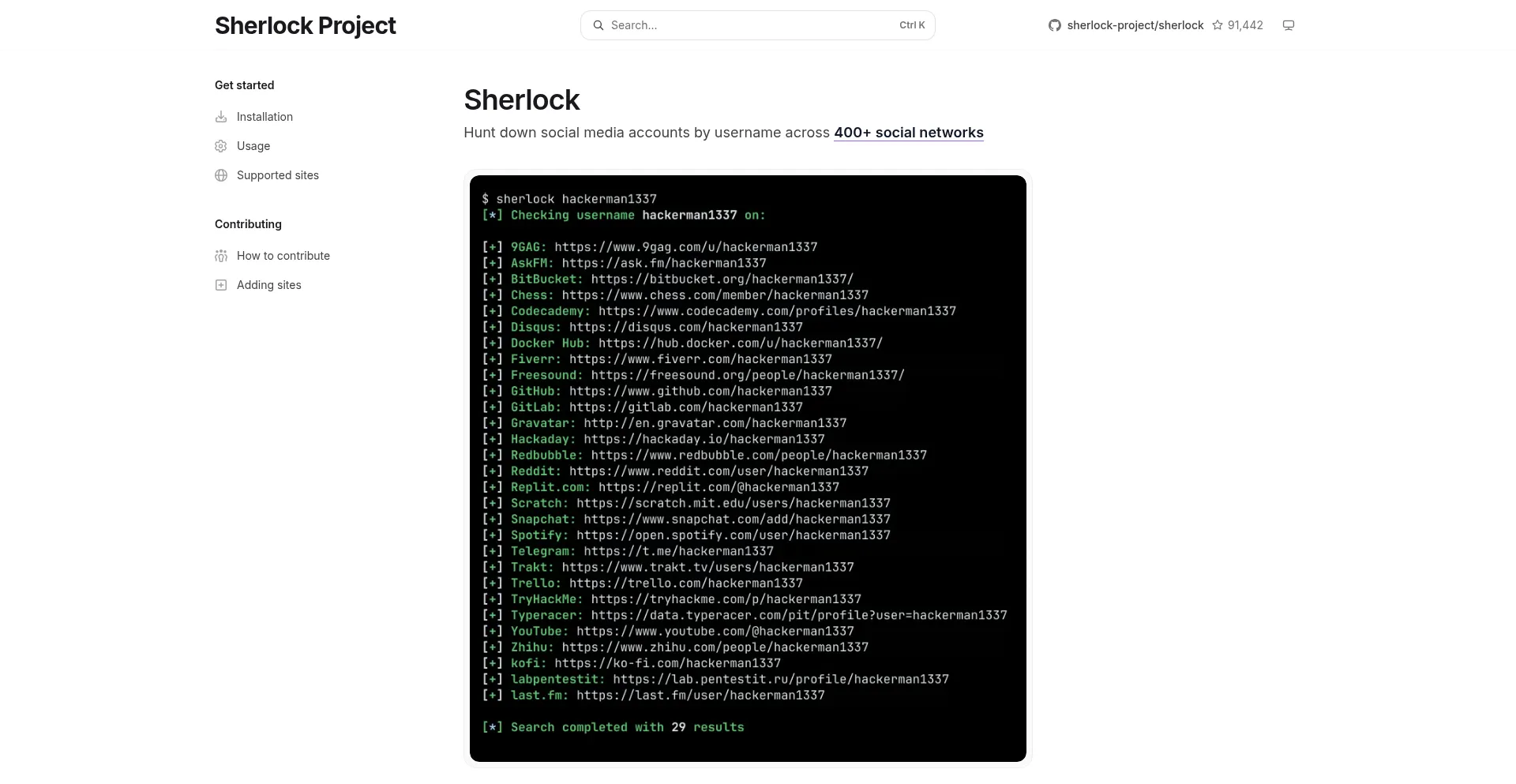1516x784 pixels.
Task: Open the Usage page
Action: [x=253, y=146]
